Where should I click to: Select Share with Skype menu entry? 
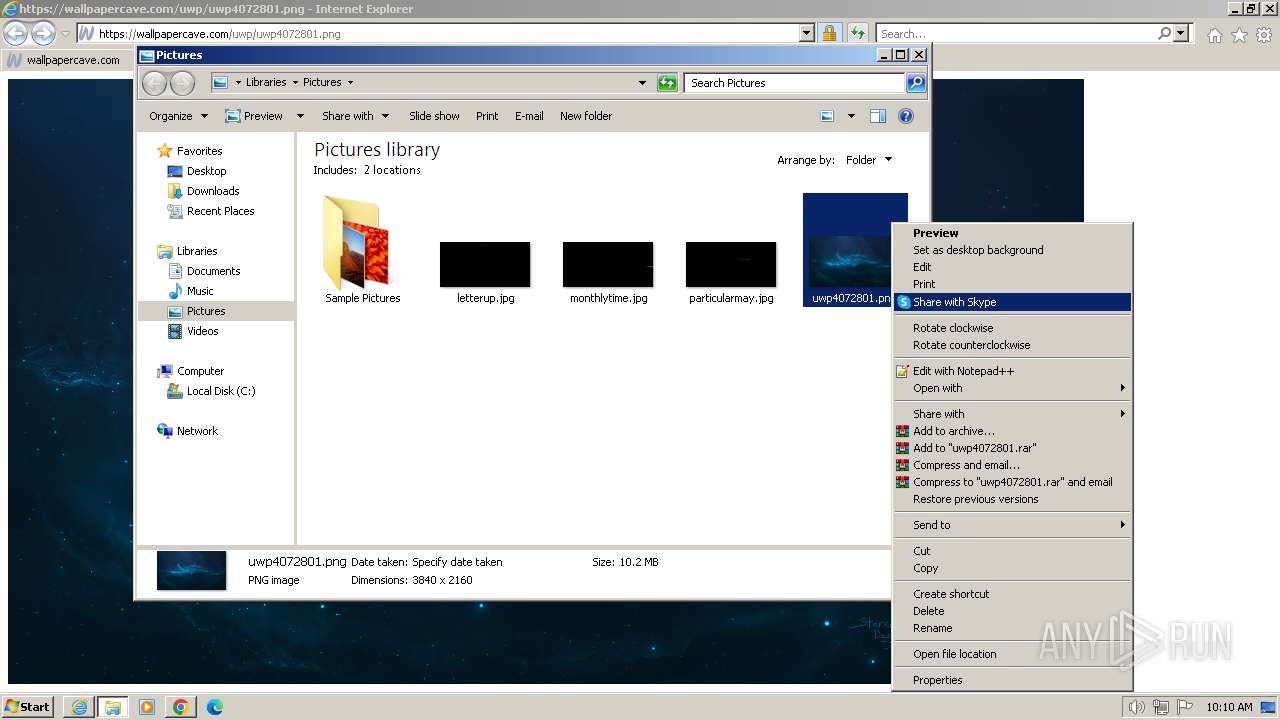tap(1012, 302)
